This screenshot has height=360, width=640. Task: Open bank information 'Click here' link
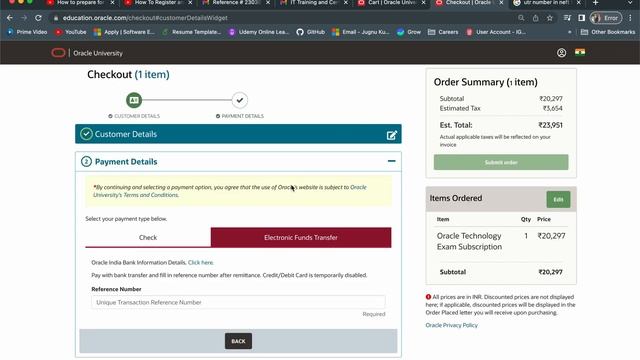200,262
